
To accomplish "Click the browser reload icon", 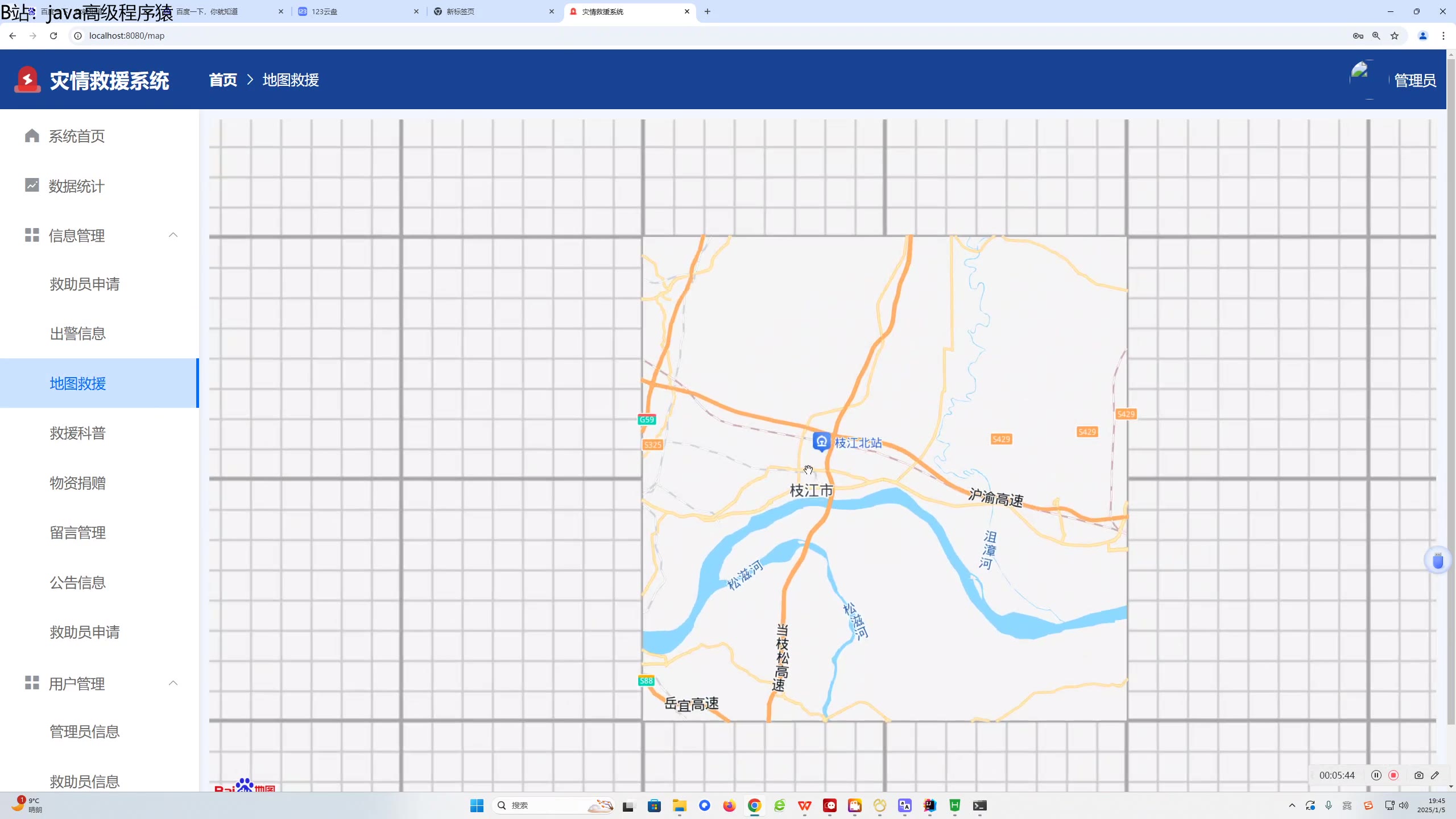I will click(x=53, y=36).
